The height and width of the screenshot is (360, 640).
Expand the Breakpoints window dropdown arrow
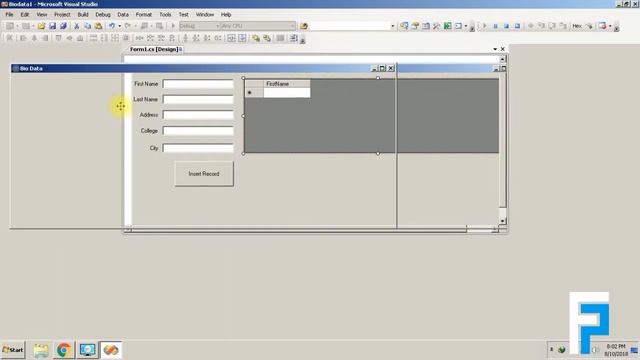coord(610,26)
